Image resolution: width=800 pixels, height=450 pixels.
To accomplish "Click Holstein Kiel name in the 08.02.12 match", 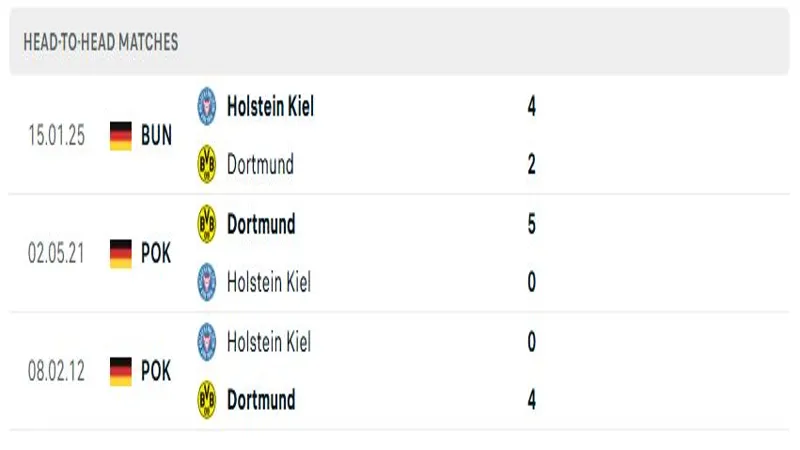I will tap(268, 342).
